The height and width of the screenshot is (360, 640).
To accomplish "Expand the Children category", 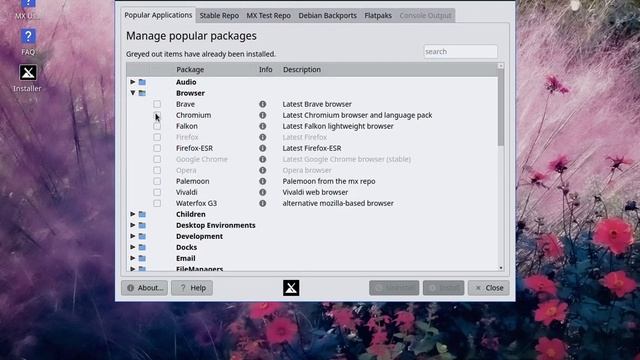I will coord(133,214).
